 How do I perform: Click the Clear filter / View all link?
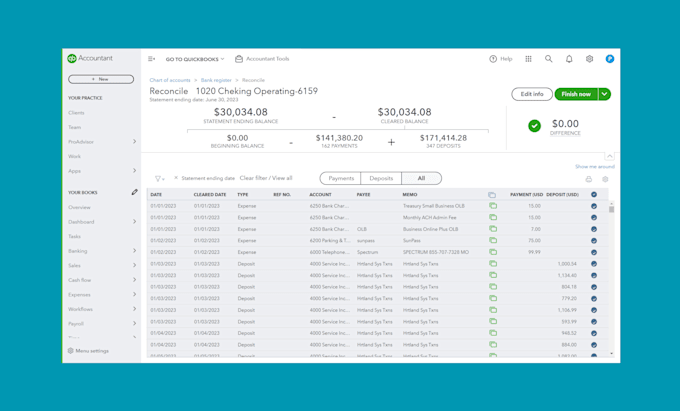coord(266,178)
